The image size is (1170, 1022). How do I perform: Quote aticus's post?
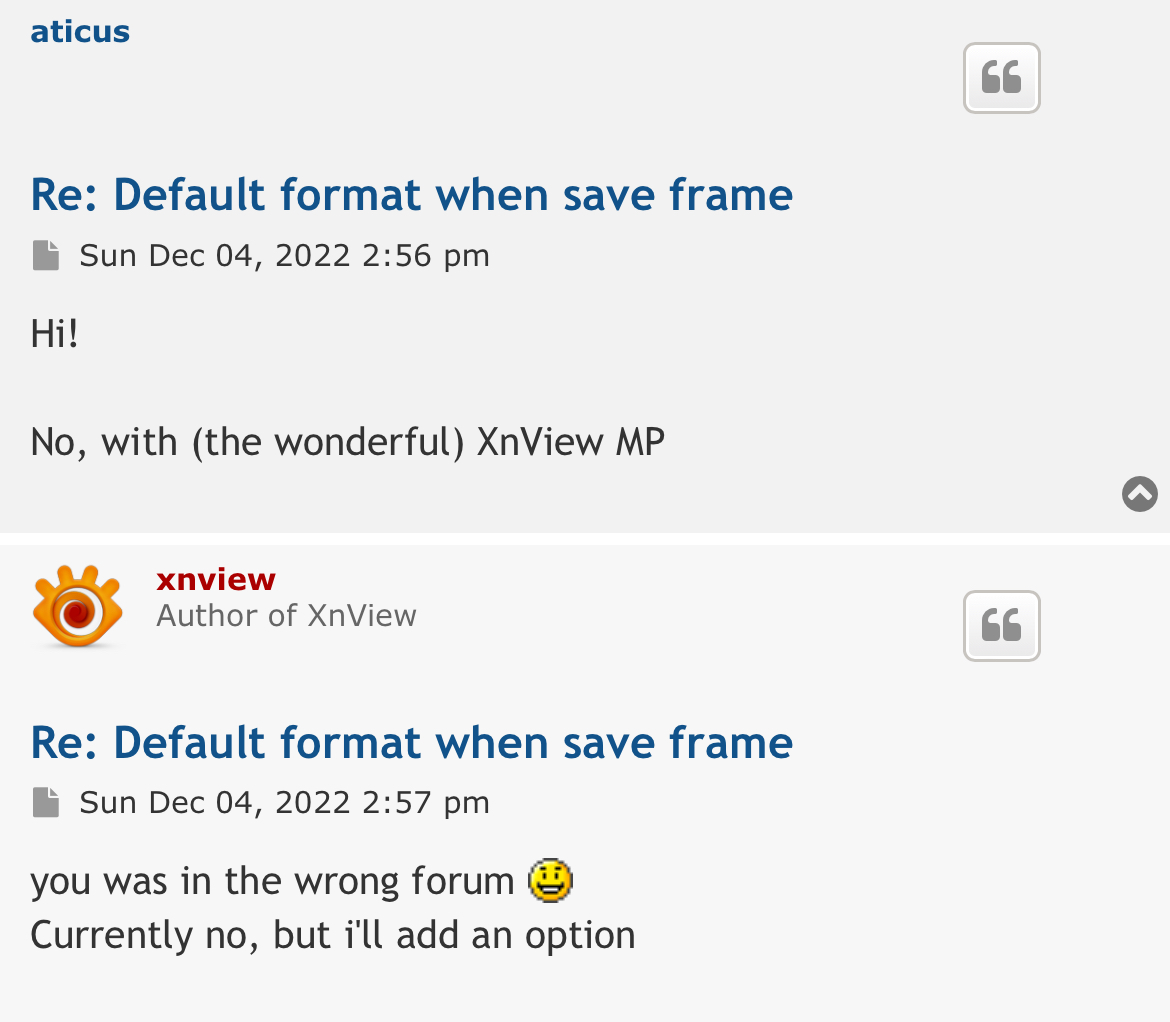(1001, 78)
